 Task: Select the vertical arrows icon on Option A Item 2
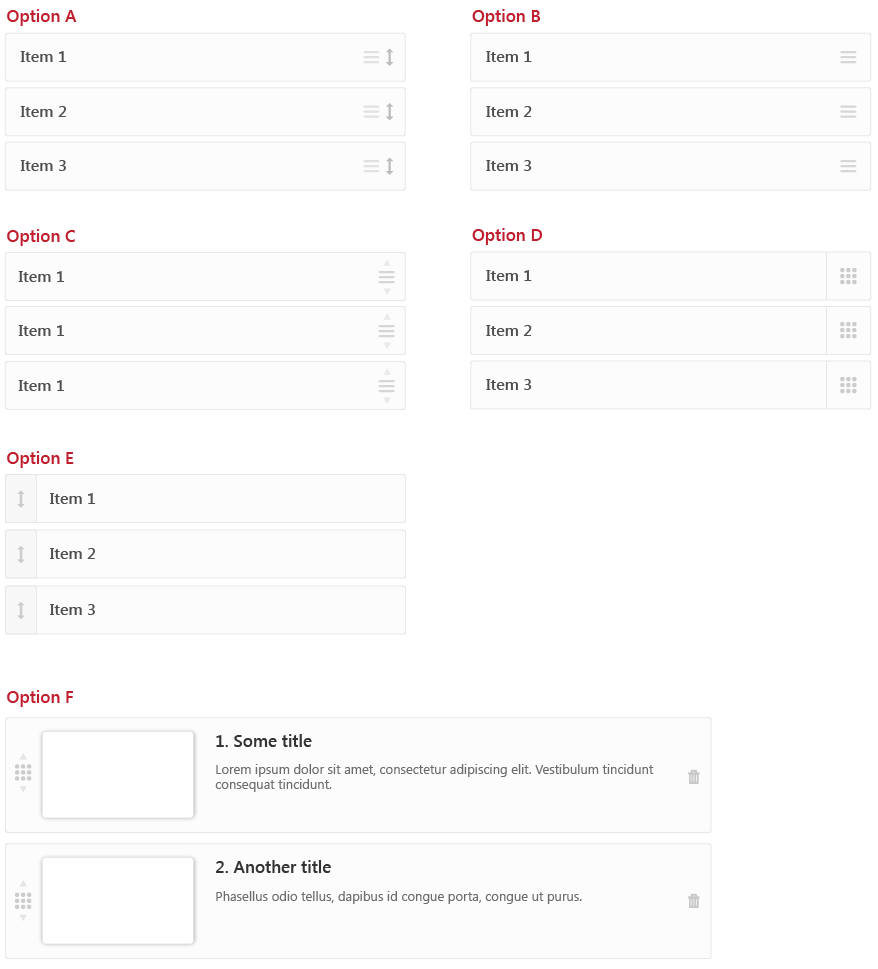tap(389, 112)
